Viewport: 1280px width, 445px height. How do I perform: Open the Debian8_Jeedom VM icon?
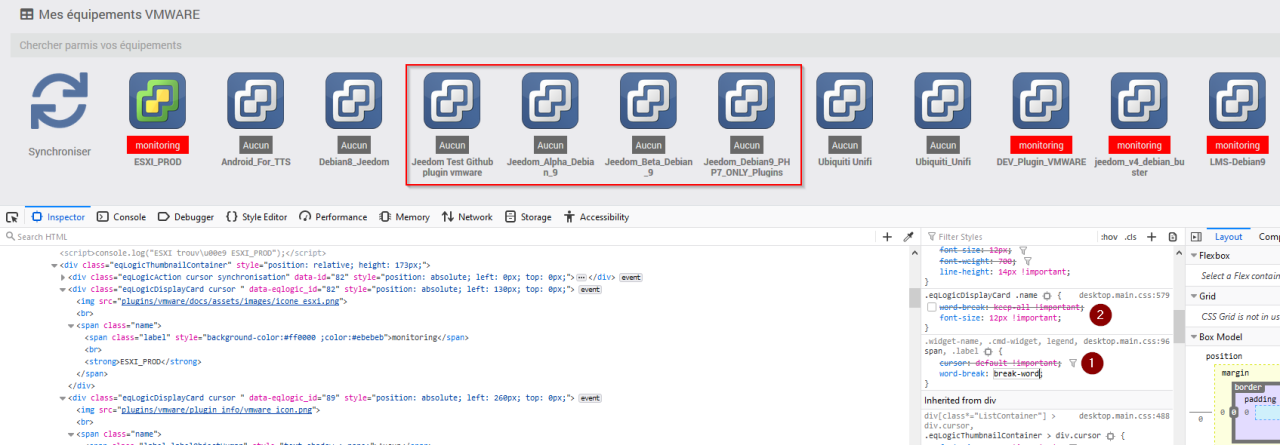coord(354,101)
